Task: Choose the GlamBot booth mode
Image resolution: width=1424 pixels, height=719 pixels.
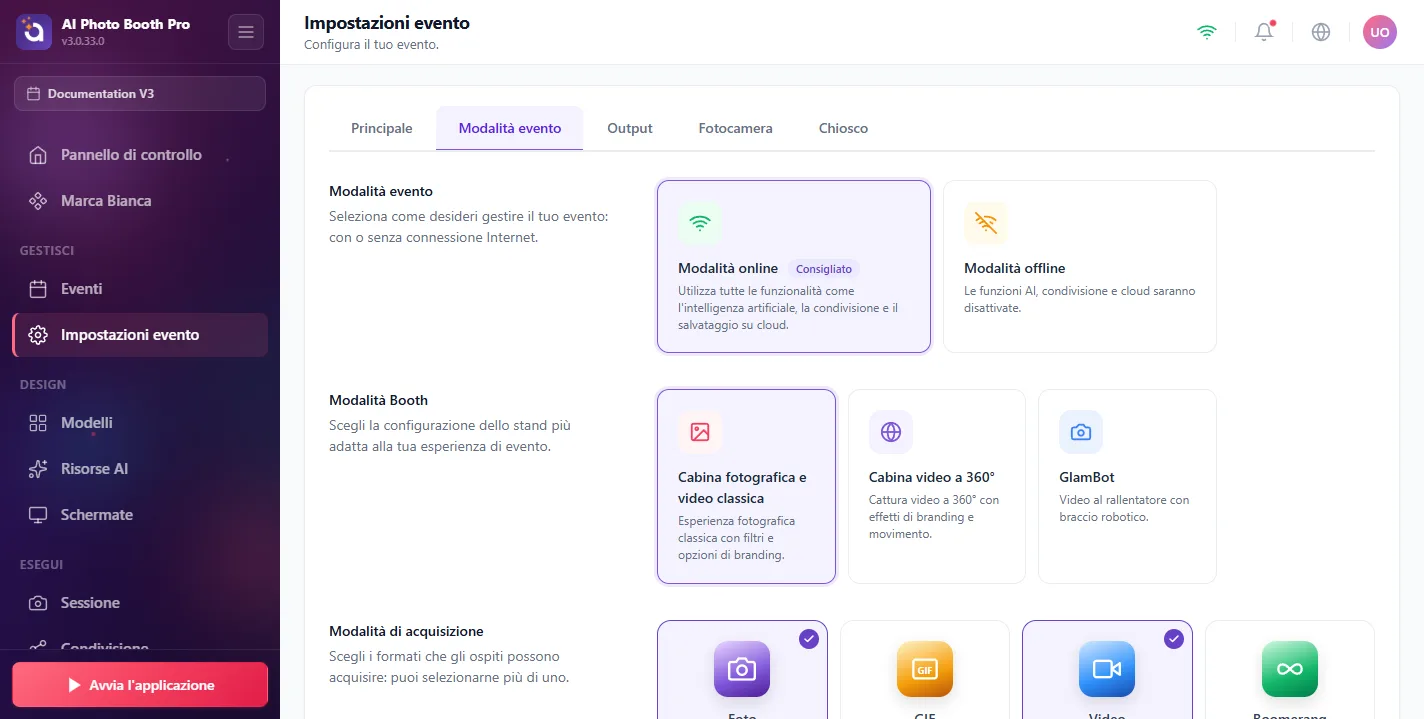Action: [1127, 486]
